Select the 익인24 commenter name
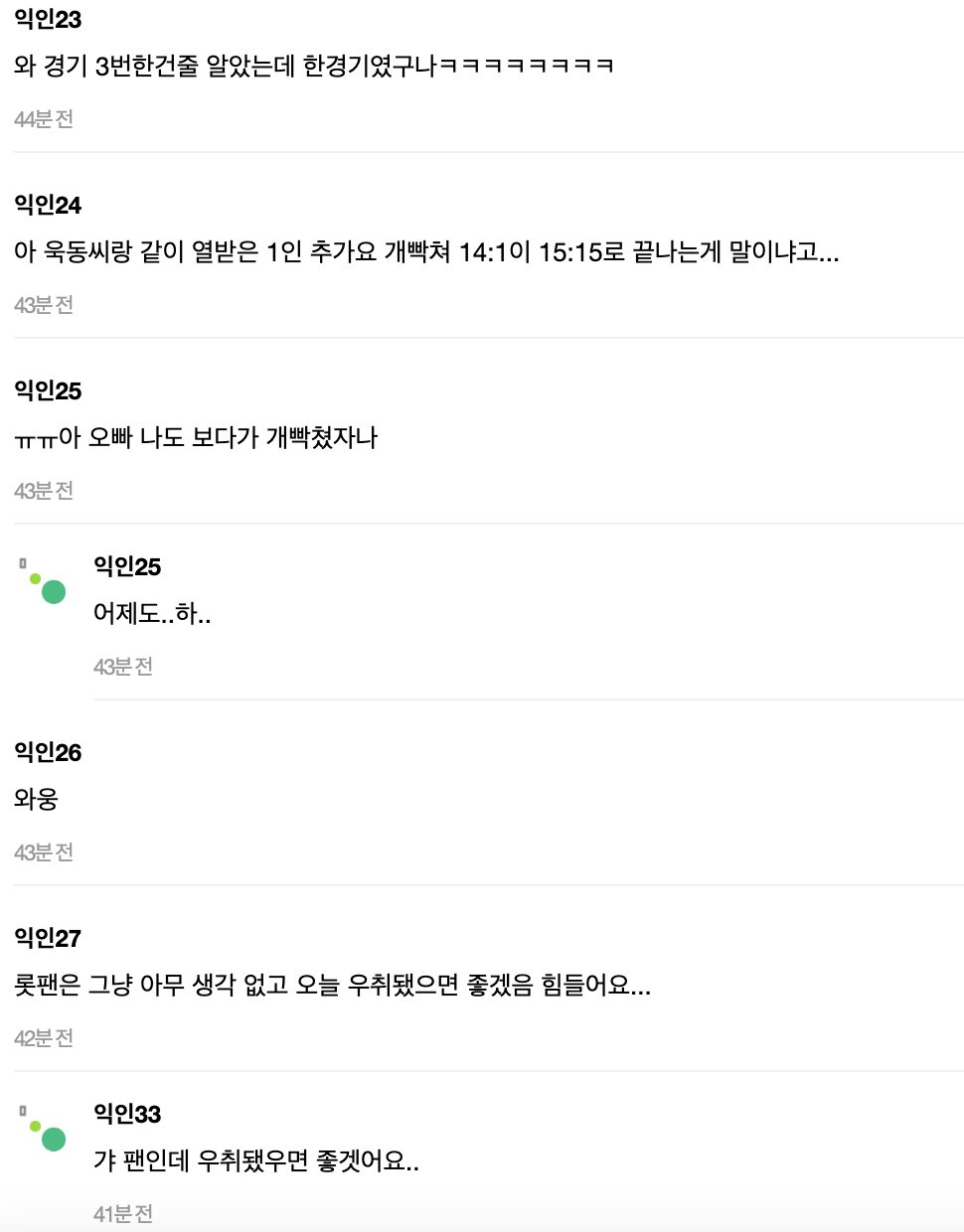Viewport: 964px width, 1232px height. pos(48,205)
